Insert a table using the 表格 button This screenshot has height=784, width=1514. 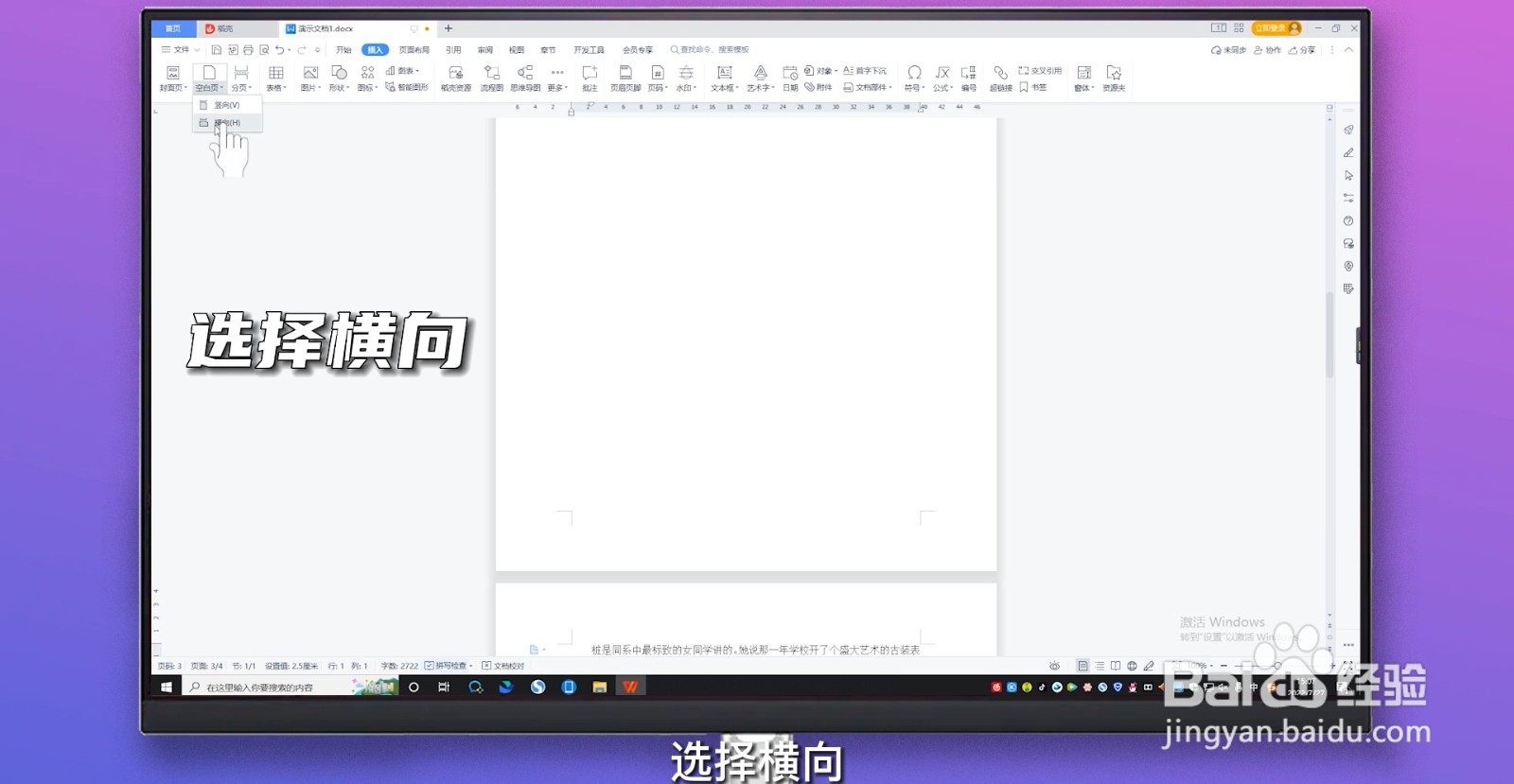click(276, 78)
